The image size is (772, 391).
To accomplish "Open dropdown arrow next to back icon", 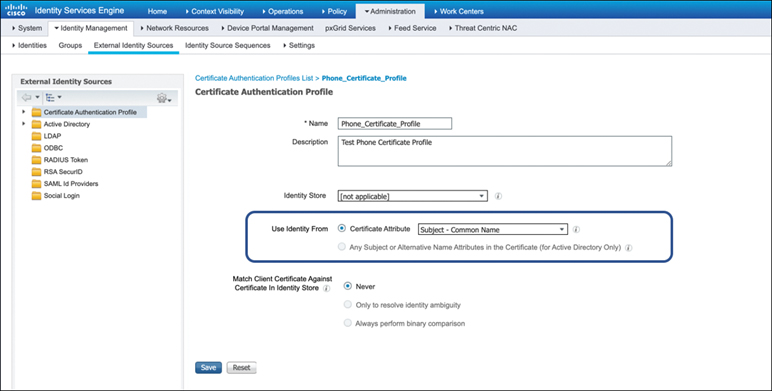I will [37, 98].
